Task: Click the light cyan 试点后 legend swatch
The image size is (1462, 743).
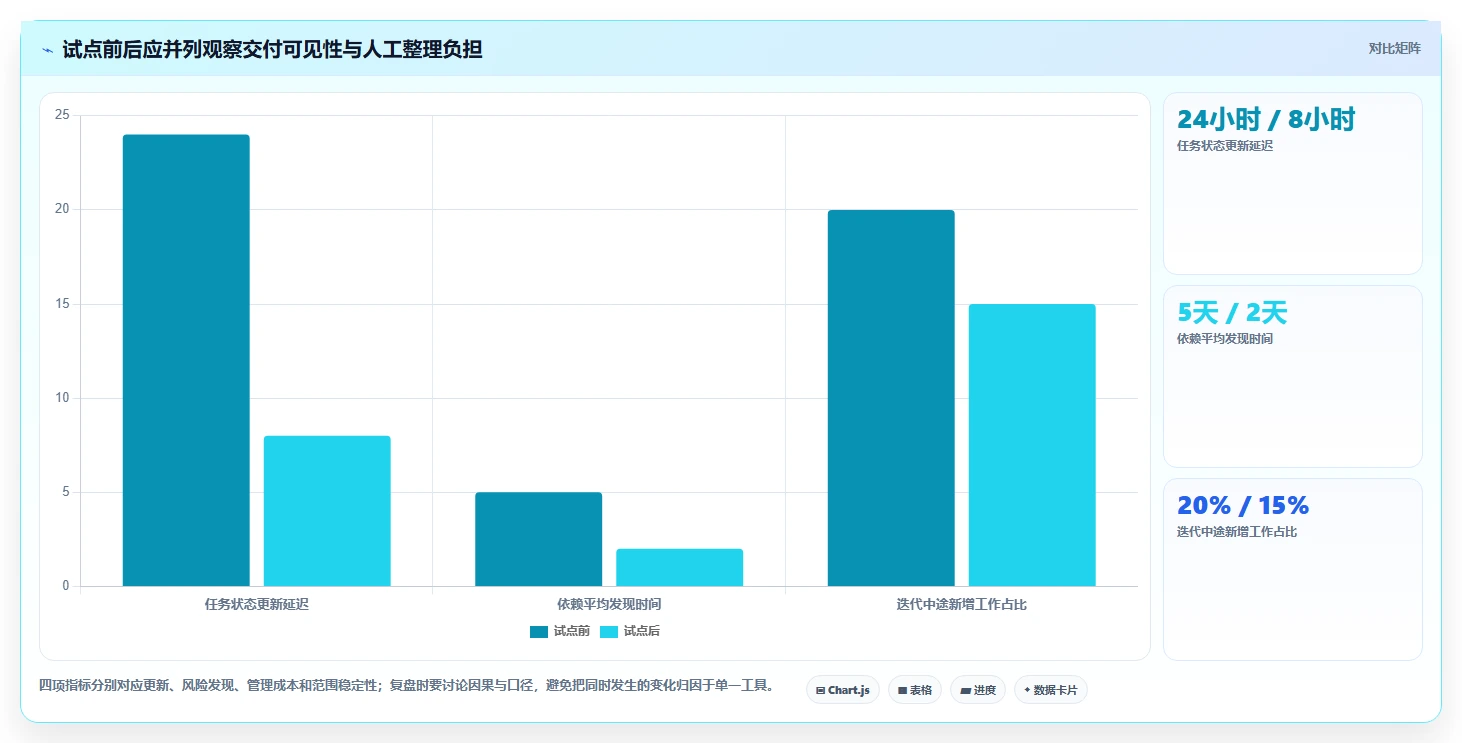Action: [609, 631]
